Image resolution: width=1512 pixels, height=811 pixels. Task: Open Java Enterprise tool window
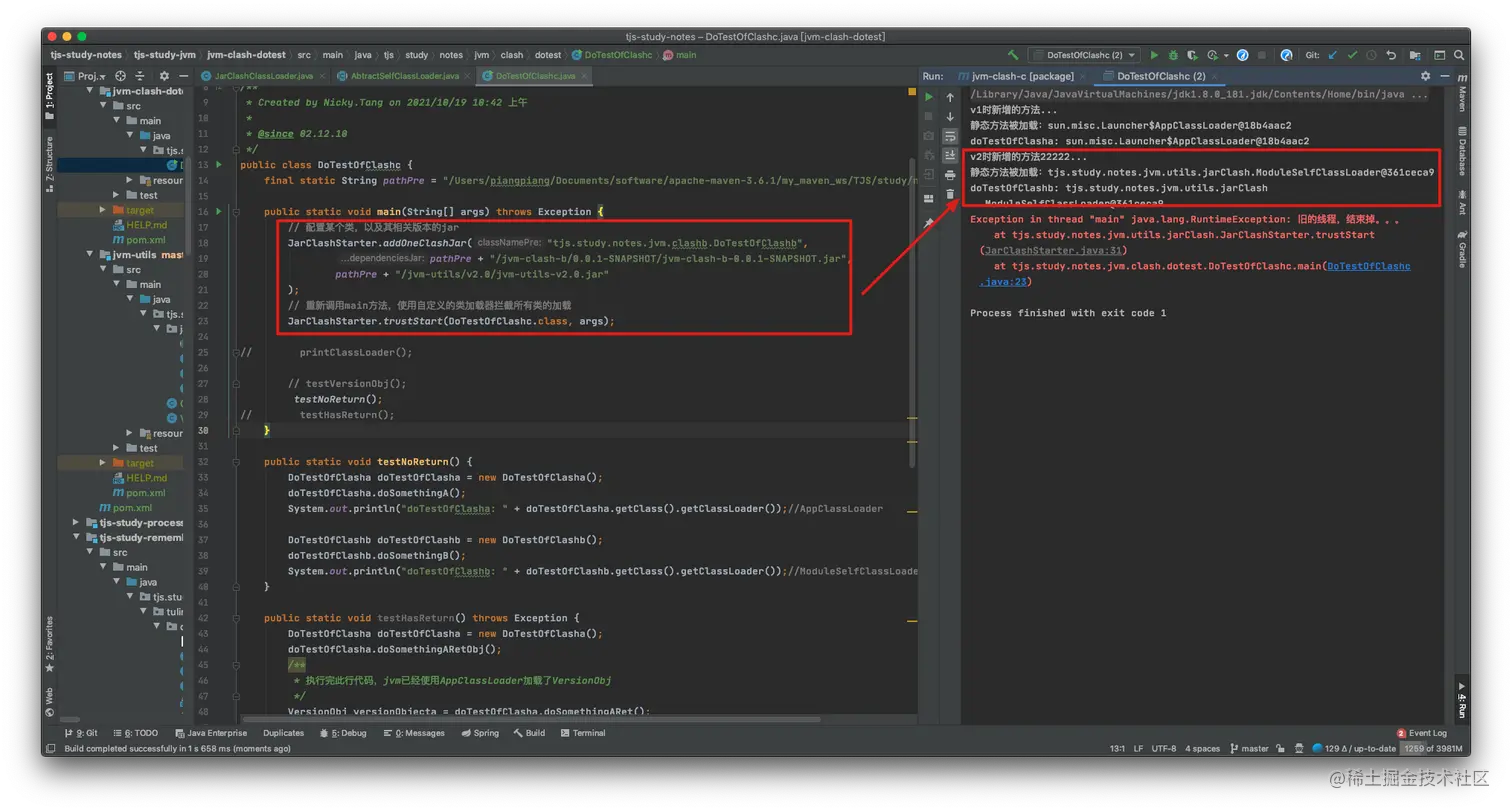[210, 733]
